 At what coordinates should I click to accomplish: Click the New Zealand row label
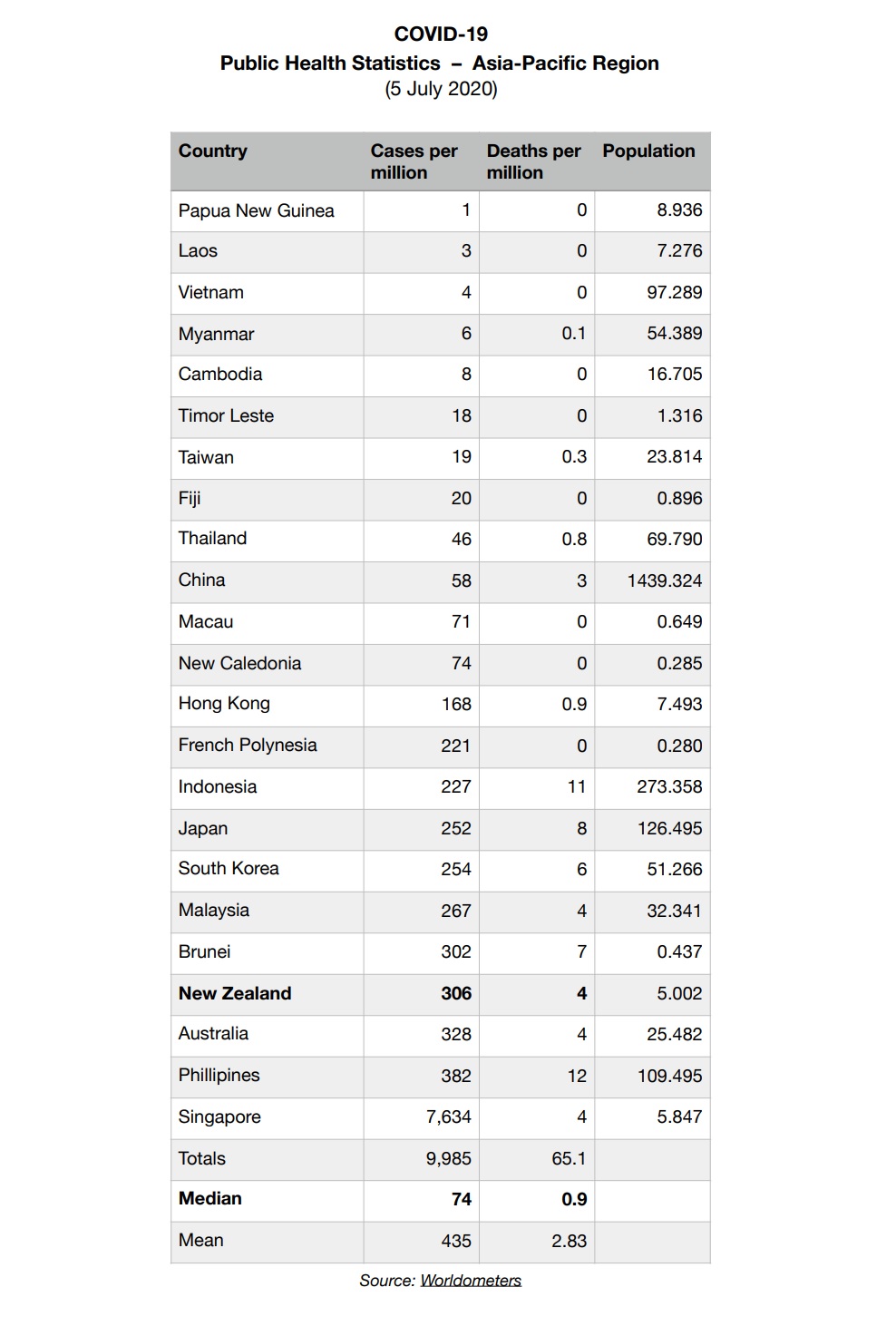pos(235,993)
